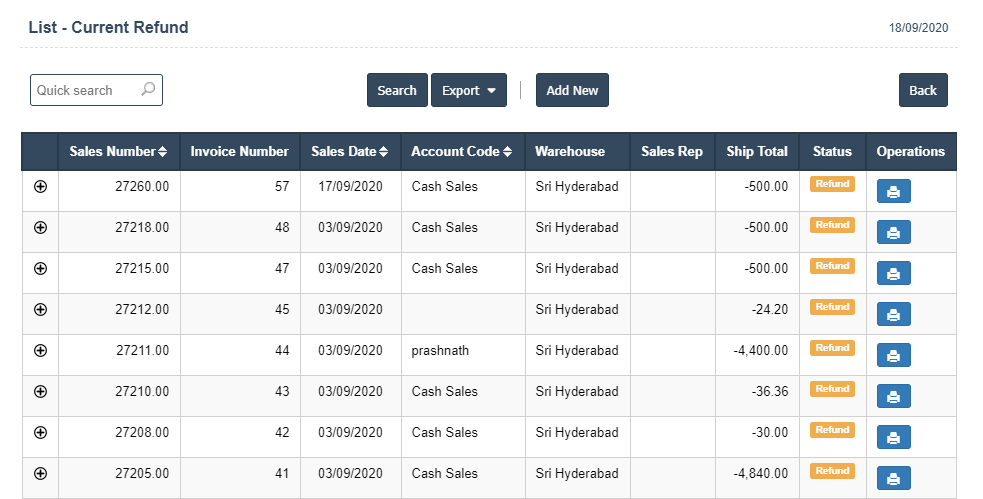Sort table by Sales Date column

(x=350, y=152)
